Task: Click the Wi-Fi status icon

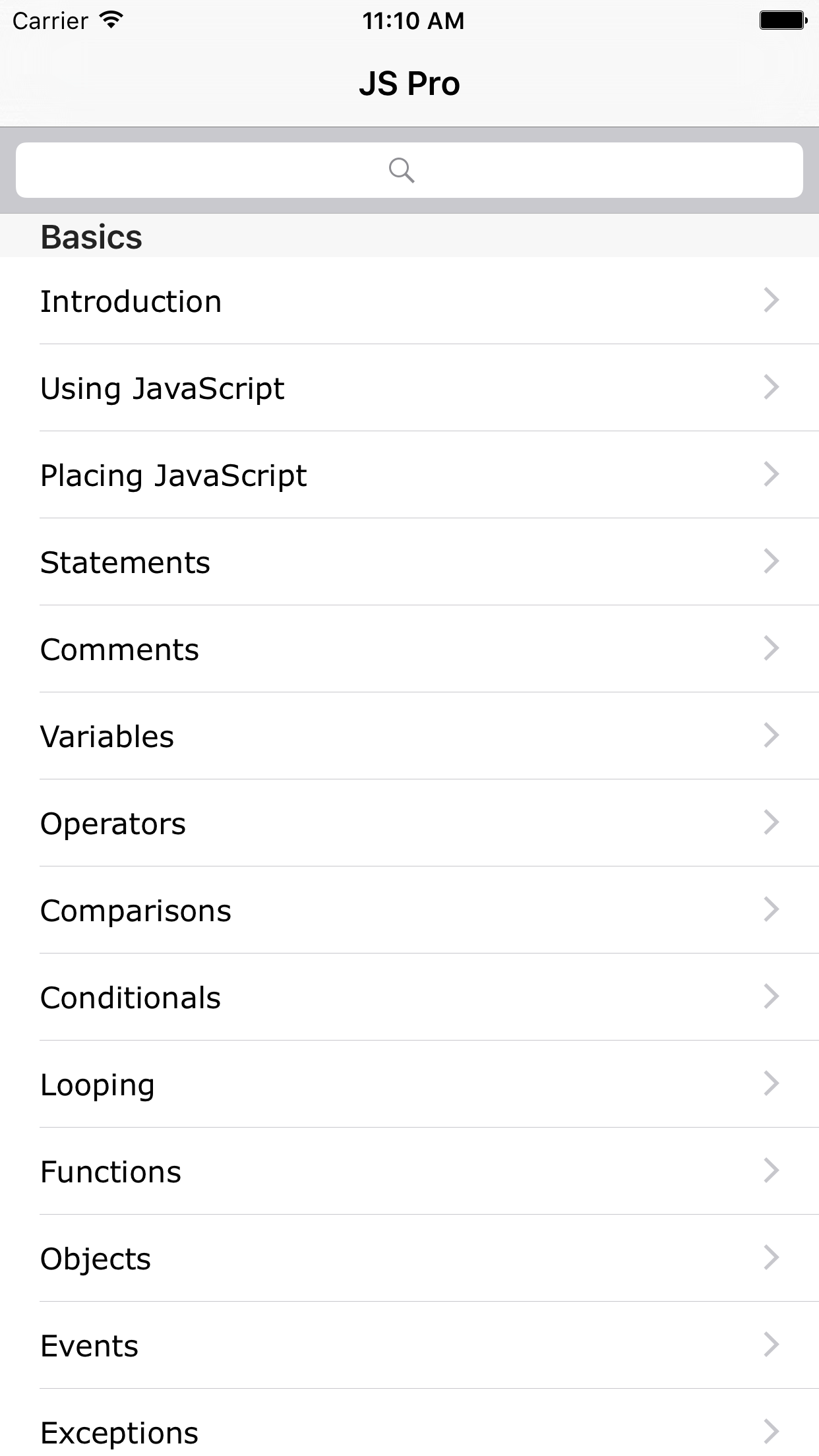Action: tap(112, 20)
